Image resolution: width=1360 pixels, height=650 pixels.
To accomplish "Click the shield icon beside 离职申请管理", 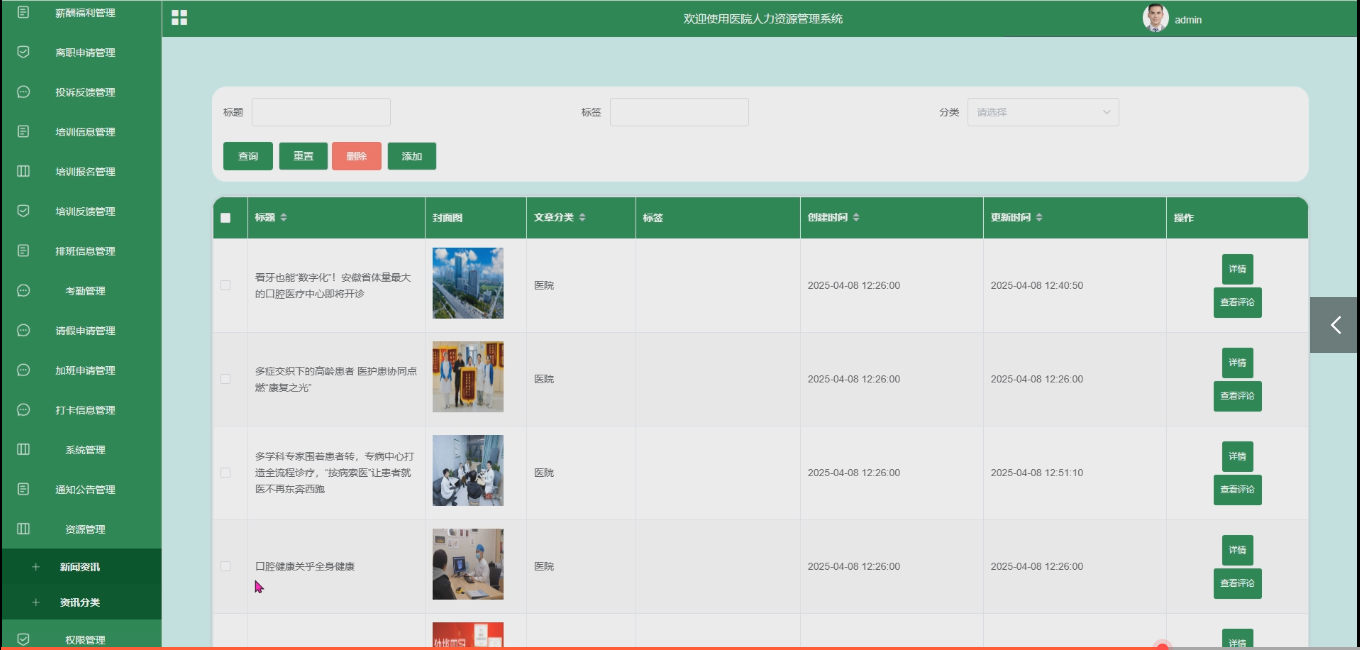I will [x=23, y=52].
